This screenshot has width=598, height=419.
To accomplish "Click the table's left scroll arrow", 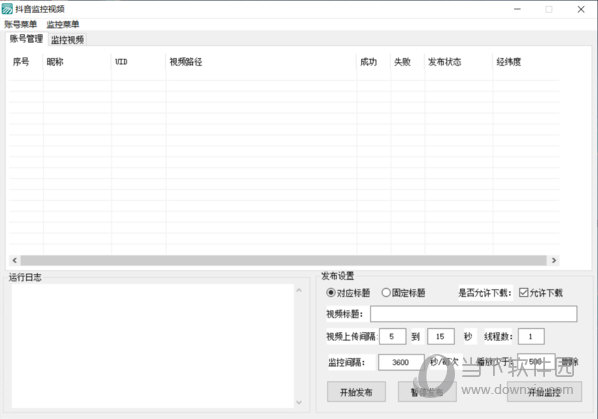I will 14,260.
